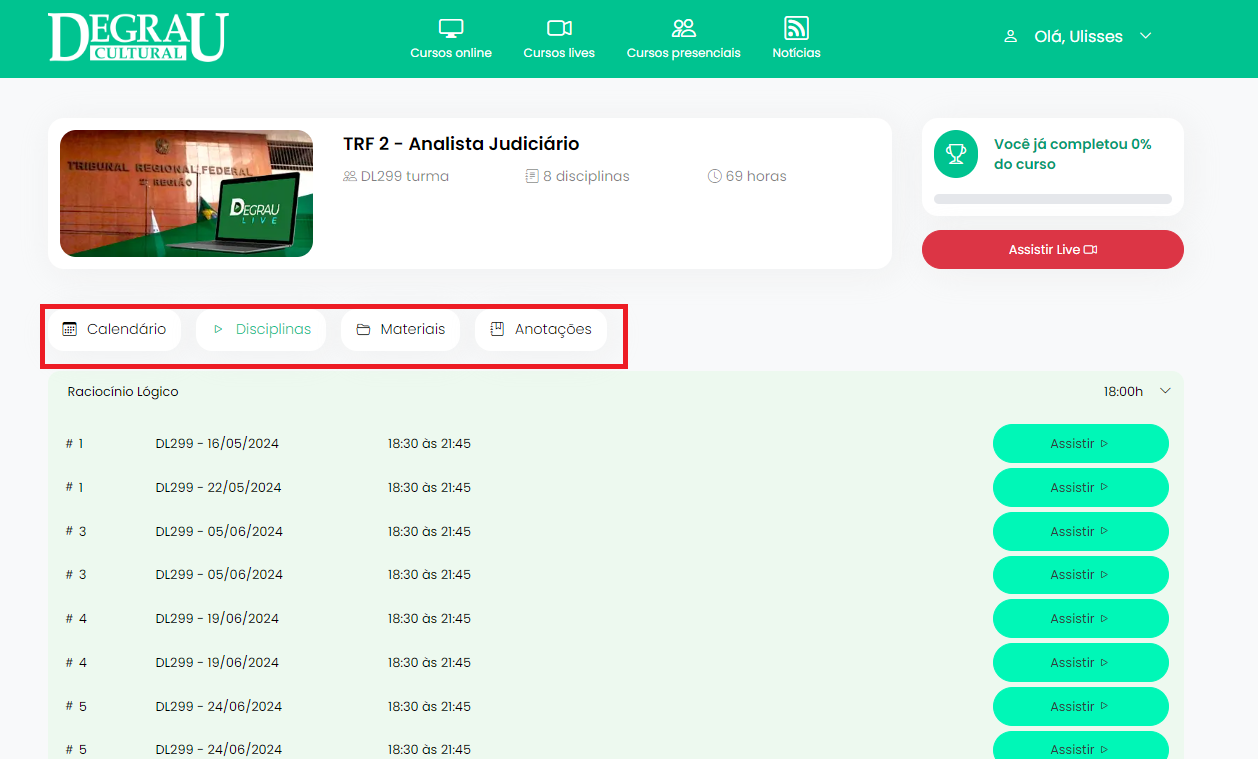Click the trophy icon in progress card
Image resolution: width=1258 pixels, height=759 pixels.
pyautogui.click(x=956, y=154)
